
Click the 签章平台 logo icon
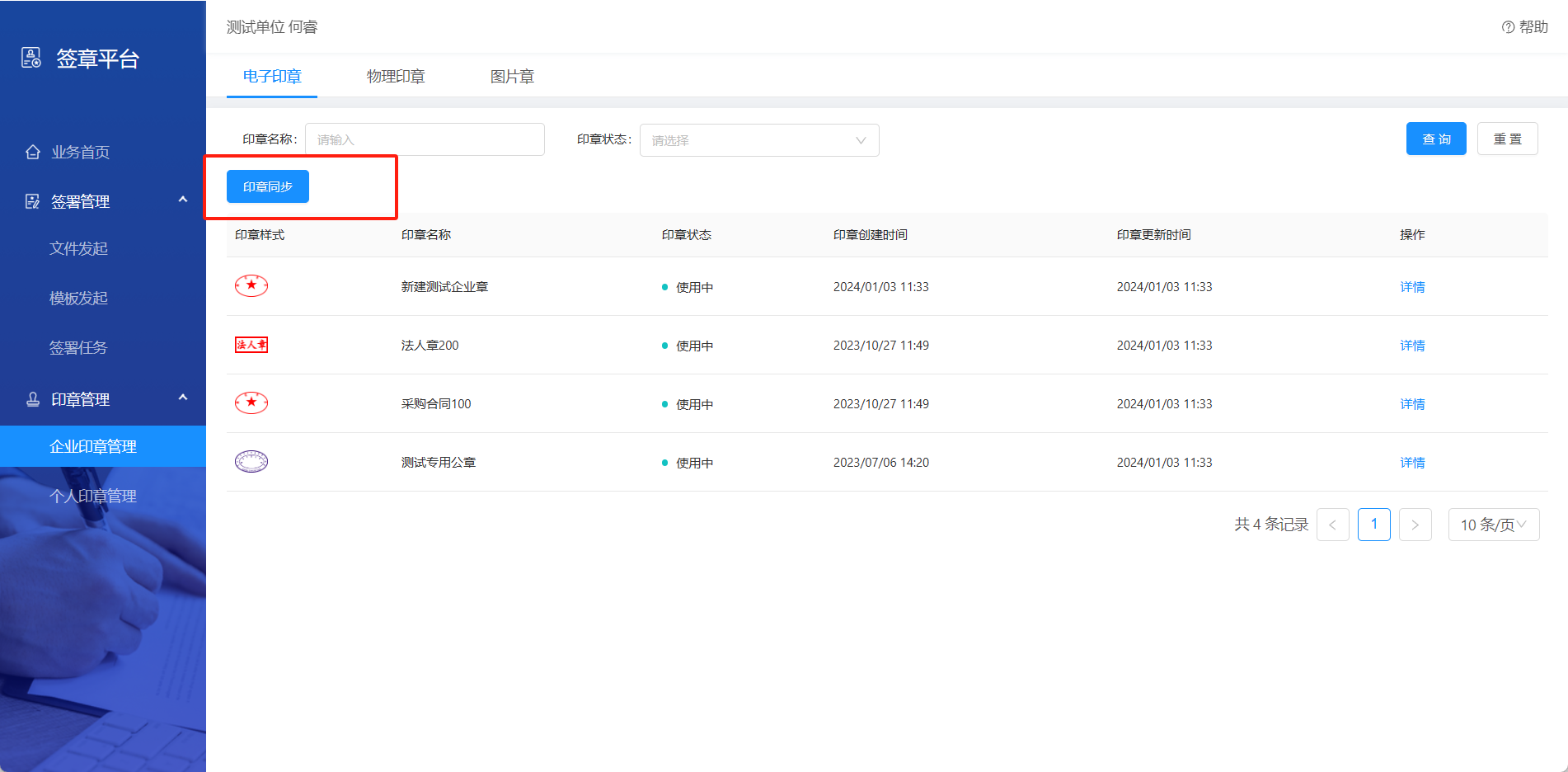31,58
